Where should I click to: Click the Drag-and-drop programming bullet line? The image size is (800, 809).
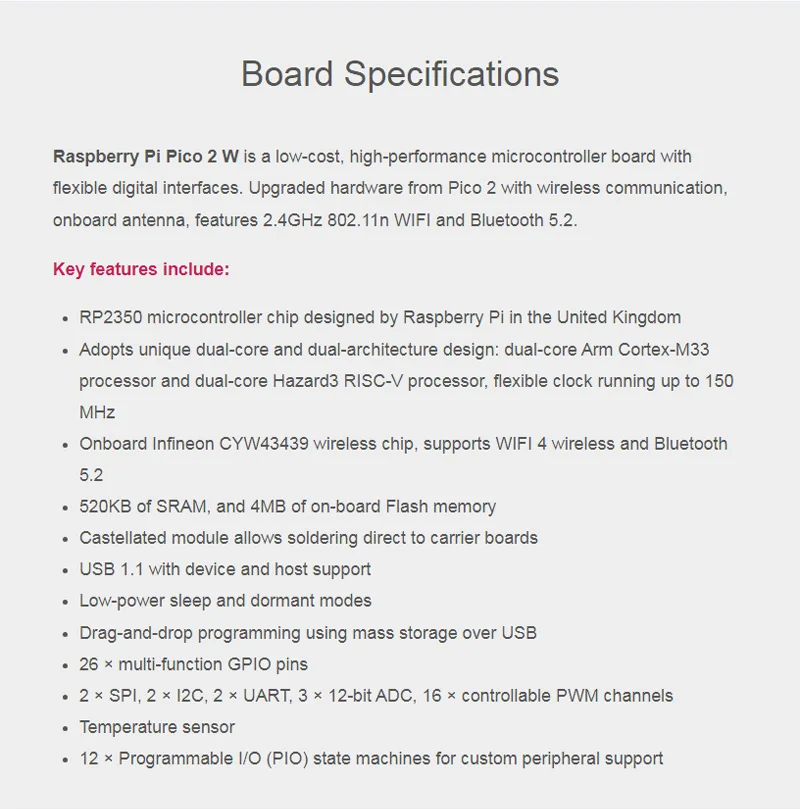click(x=308, y=632)
